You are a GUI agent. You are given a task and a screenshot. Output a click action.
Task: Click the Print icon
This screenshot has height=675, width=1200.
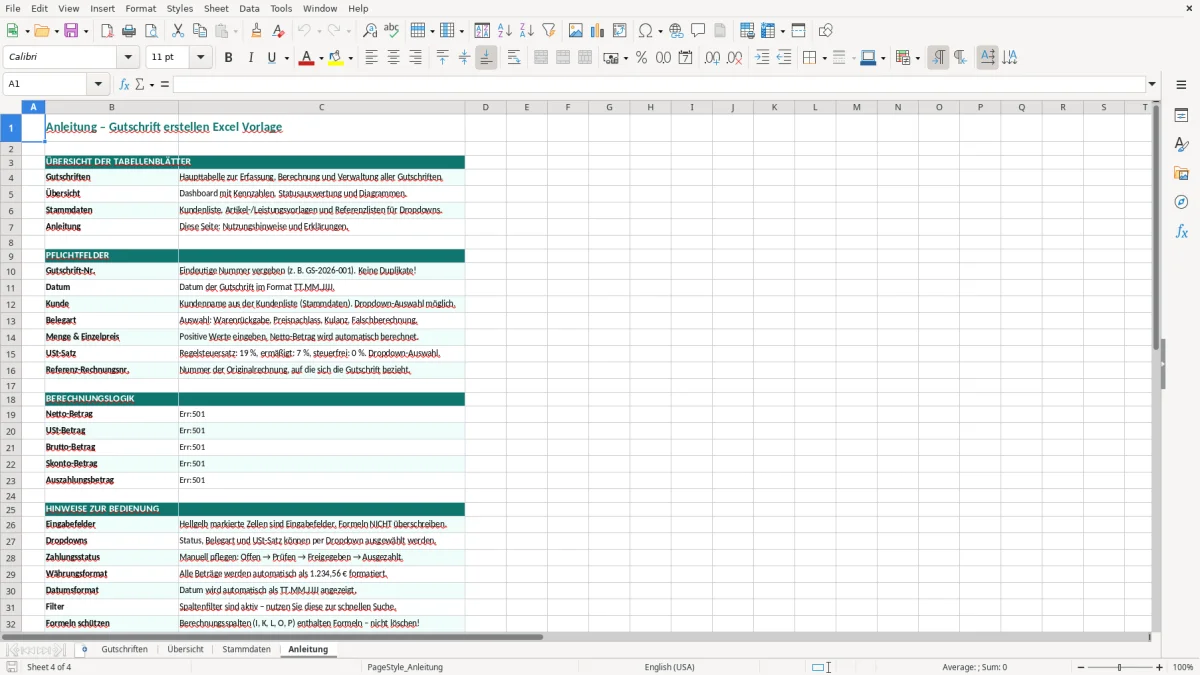(129, 31)
